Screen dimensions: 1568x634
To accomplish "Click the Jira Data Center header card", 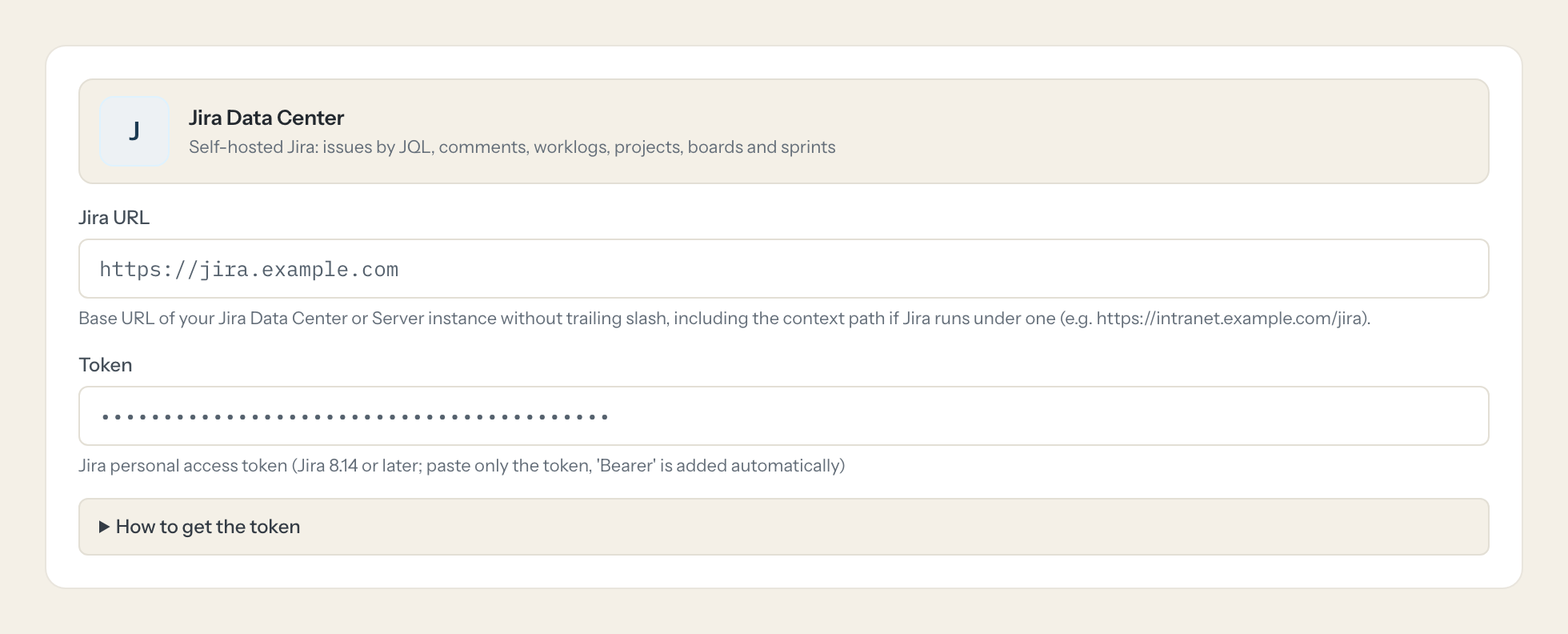I will (783, 131).
